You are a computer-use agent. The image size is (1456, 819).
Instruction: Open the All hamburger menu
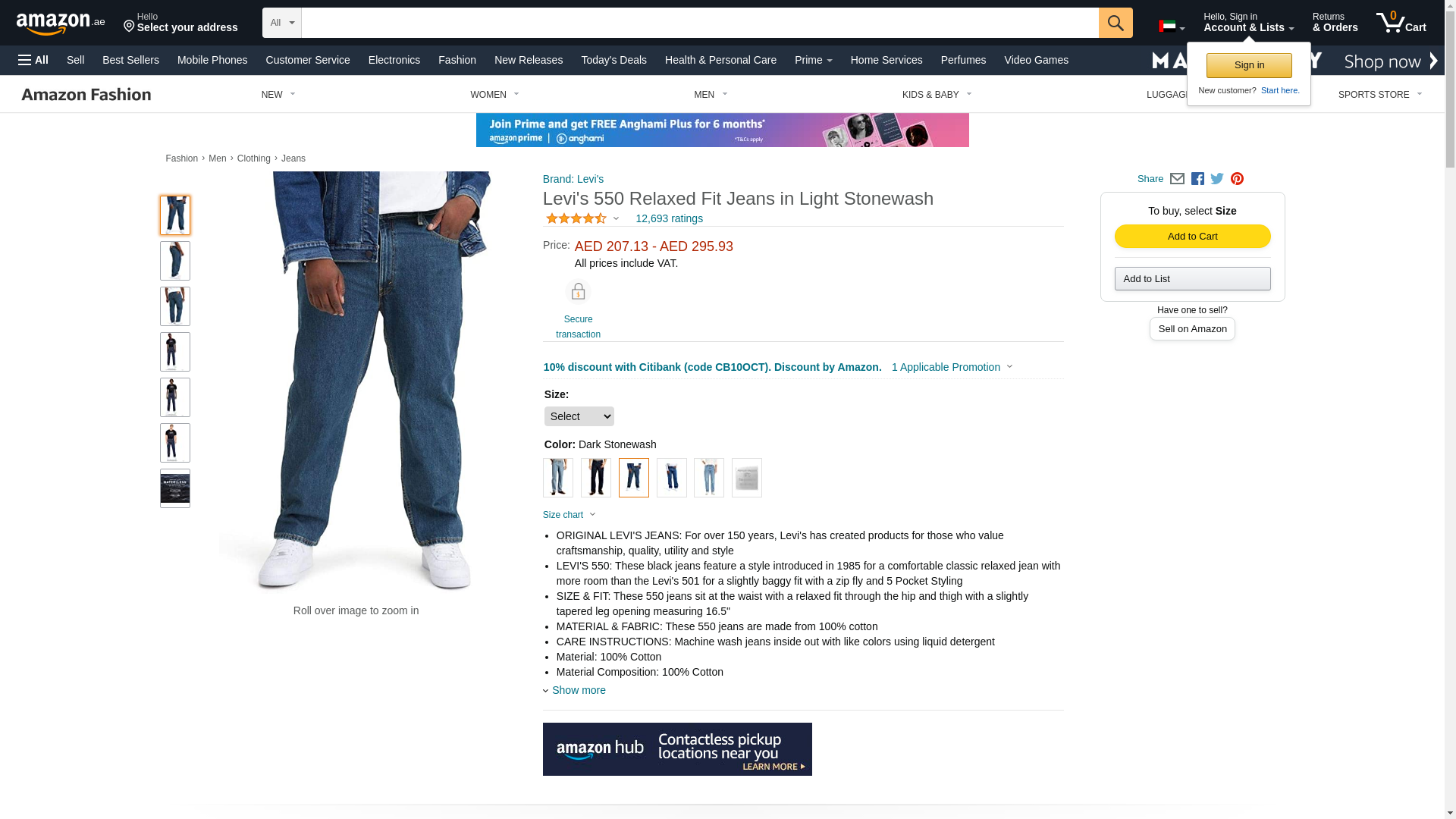tap(33, 60)
